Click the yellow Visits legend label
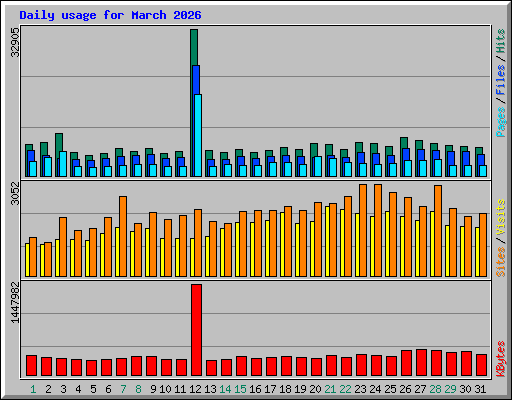Image resolution: width=512 pixels, height=400 pixels. (501, 217)
